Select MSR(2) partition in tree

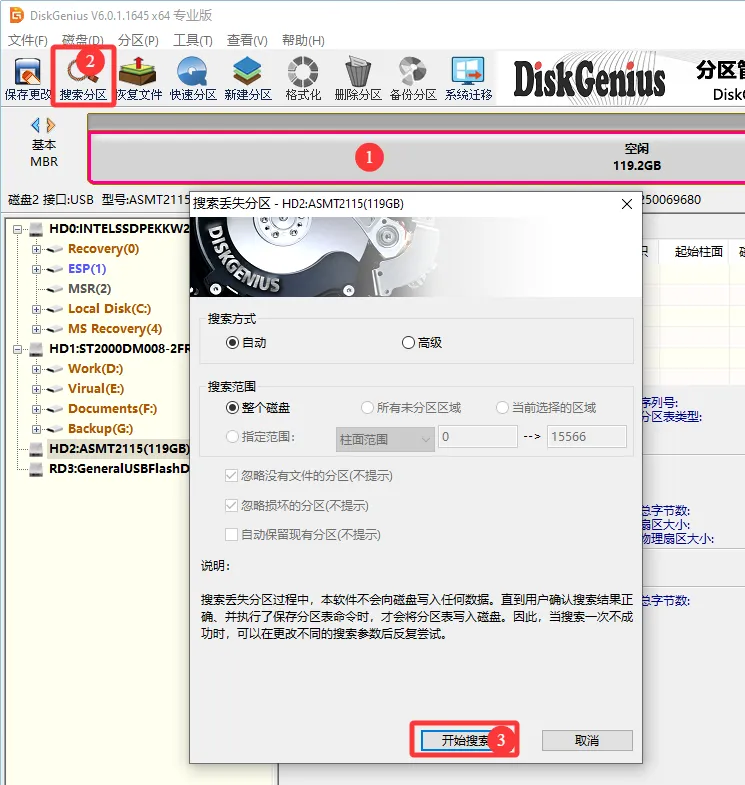tap(90, 289)
